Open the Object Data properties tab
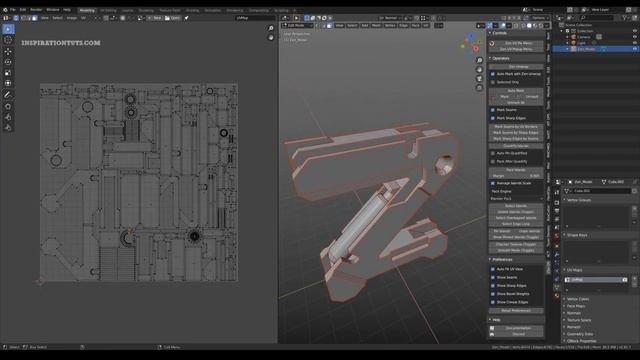 (x=557, y=288)
